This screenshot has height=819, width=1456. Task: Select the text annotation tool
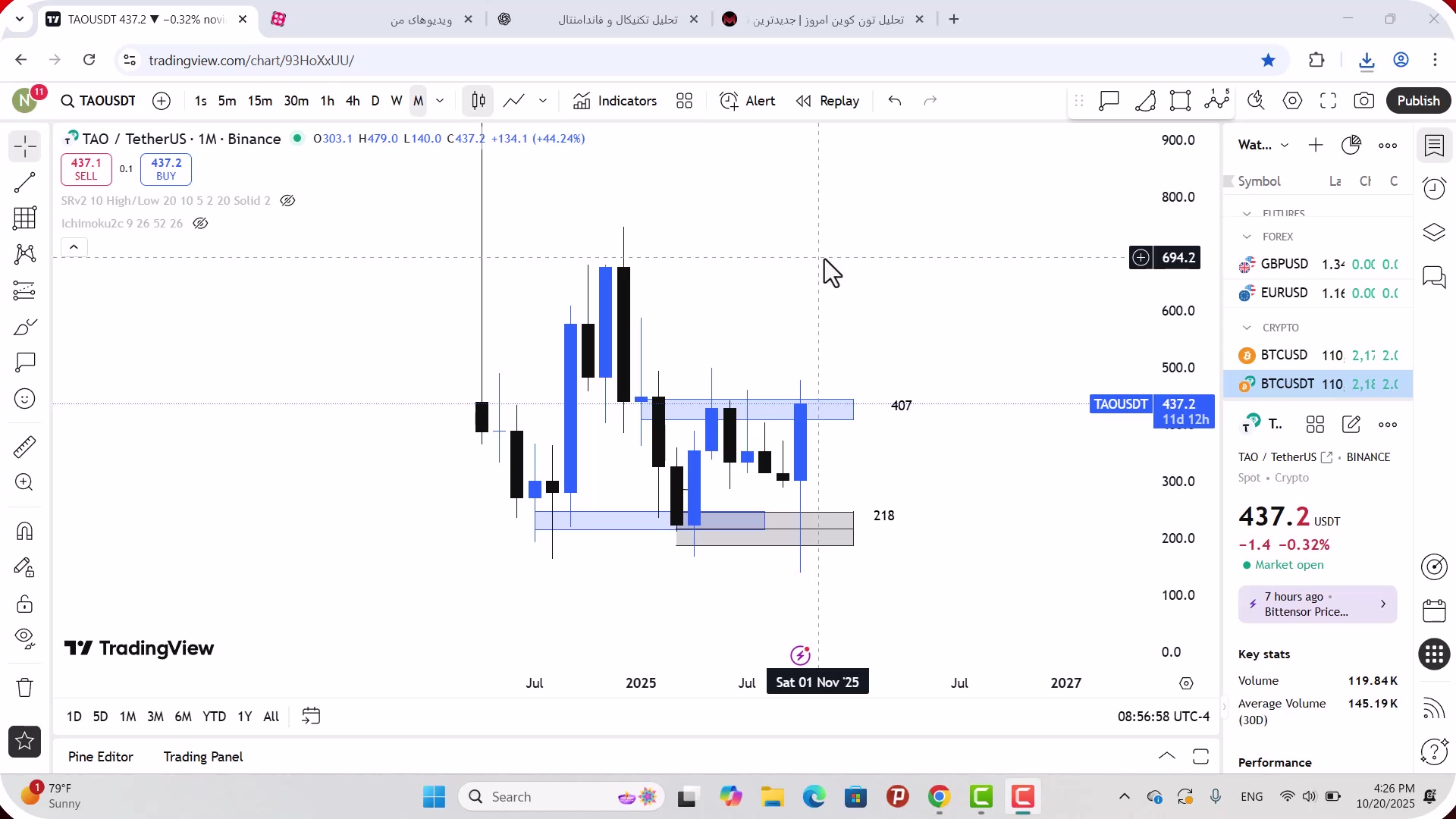point(24,362)
